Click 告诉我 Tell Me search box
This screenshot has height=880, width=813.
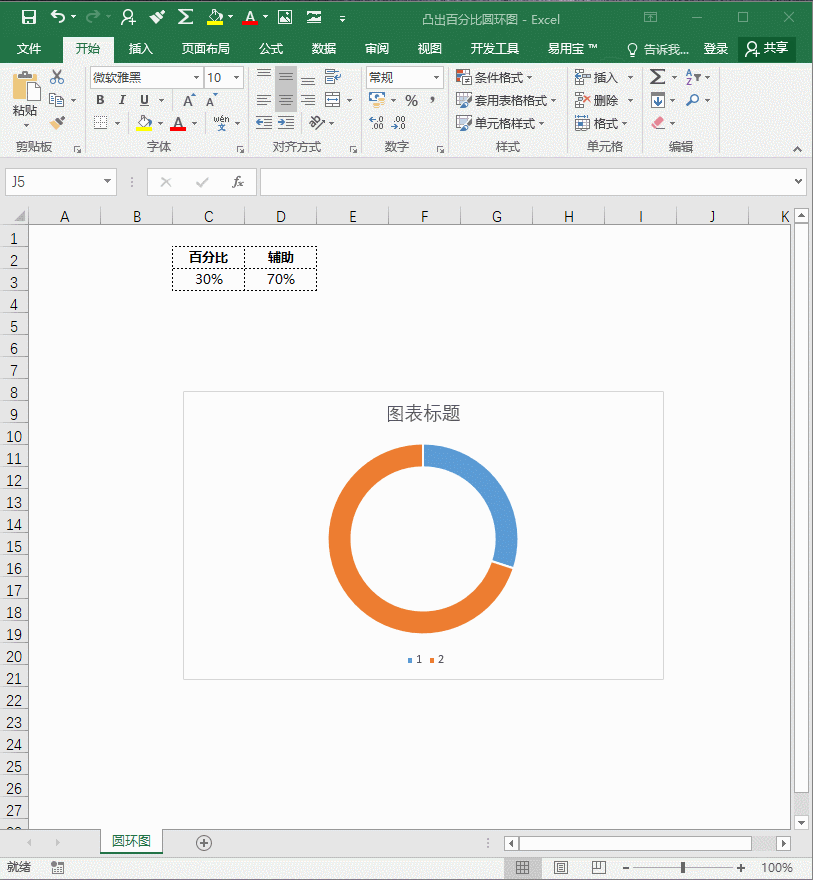(658, 49)
